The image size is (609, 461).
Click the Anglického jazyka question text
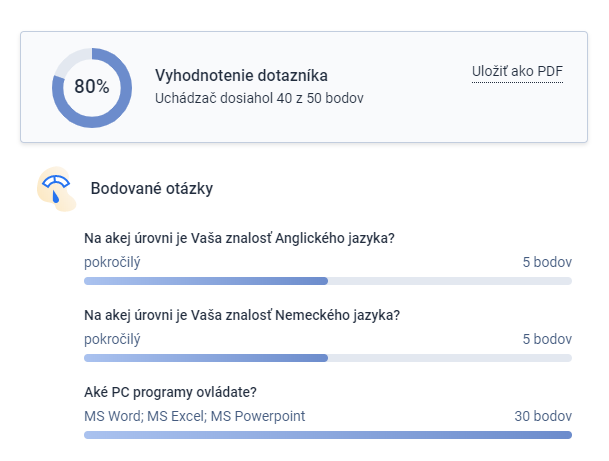(239, 238)
